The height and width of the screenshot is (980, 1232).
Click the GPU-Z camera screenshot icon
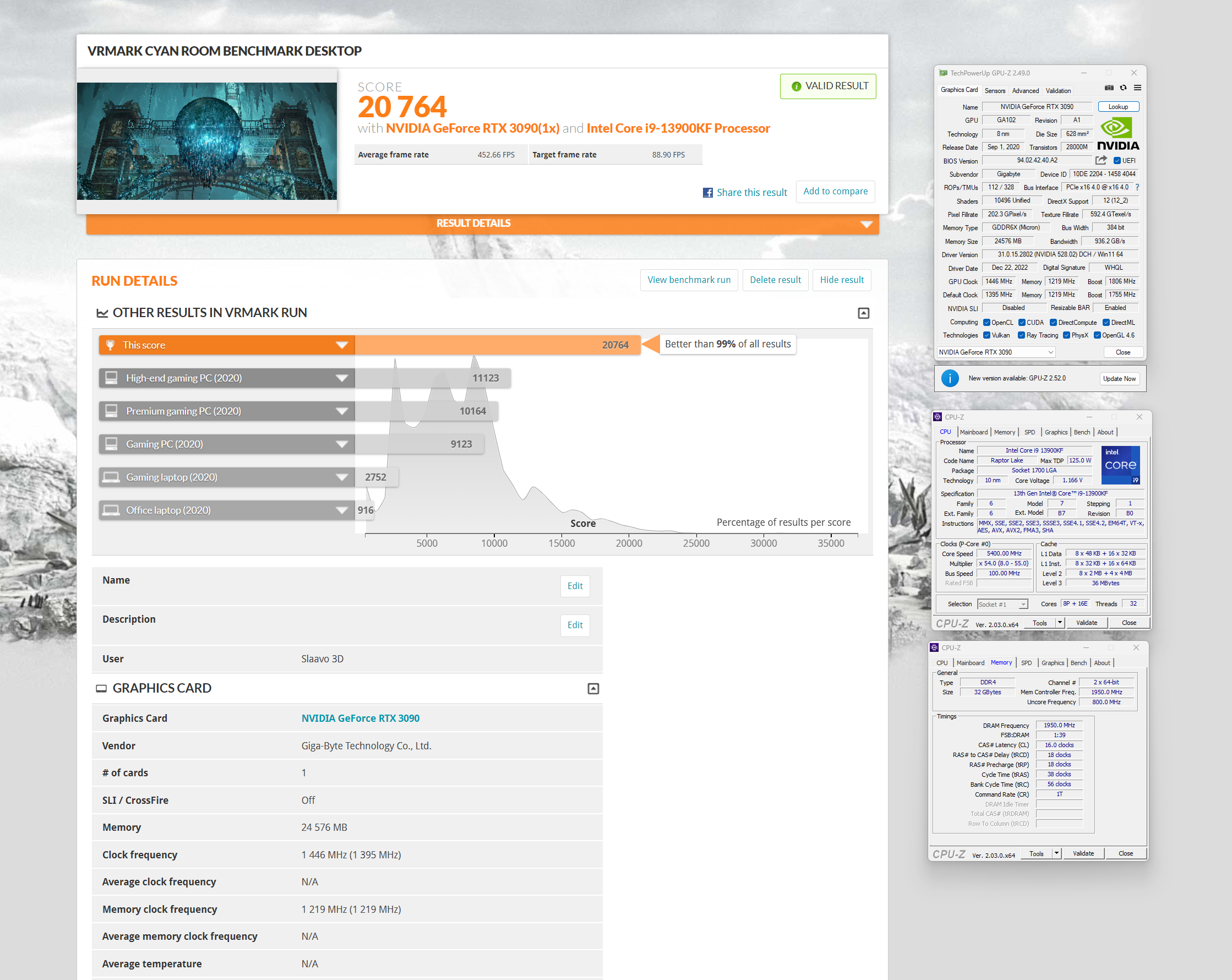tap(1109, 88)
